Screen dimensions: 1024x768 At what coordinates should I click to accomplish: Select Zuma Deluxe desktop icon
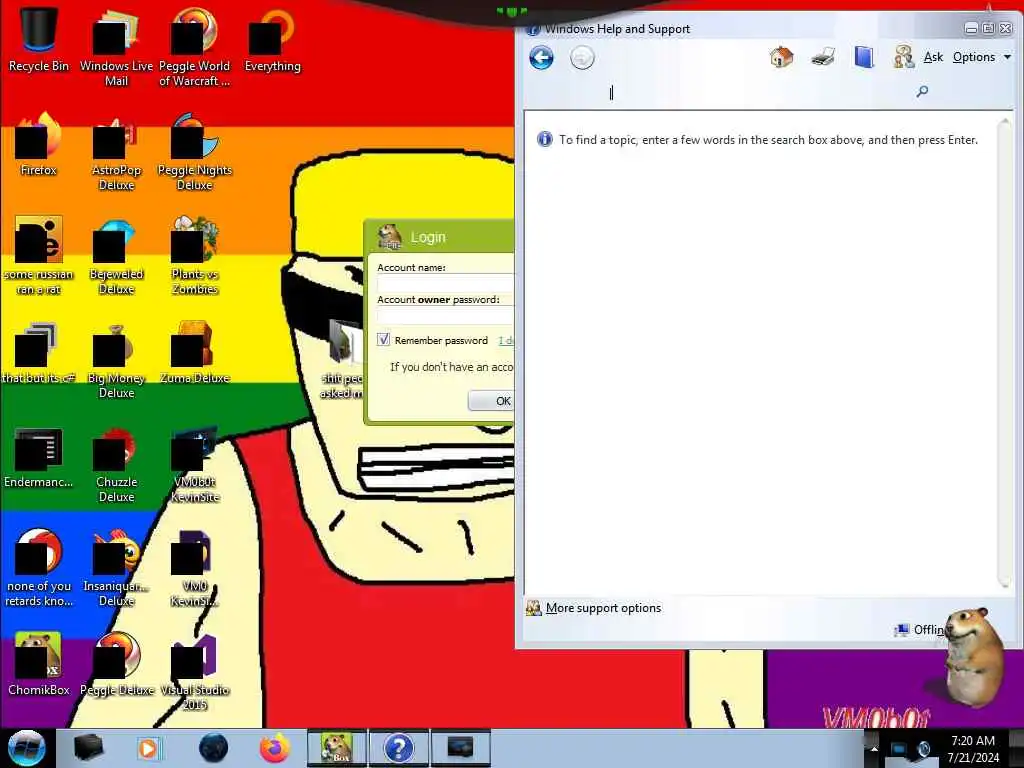click(x=195, y=352)
